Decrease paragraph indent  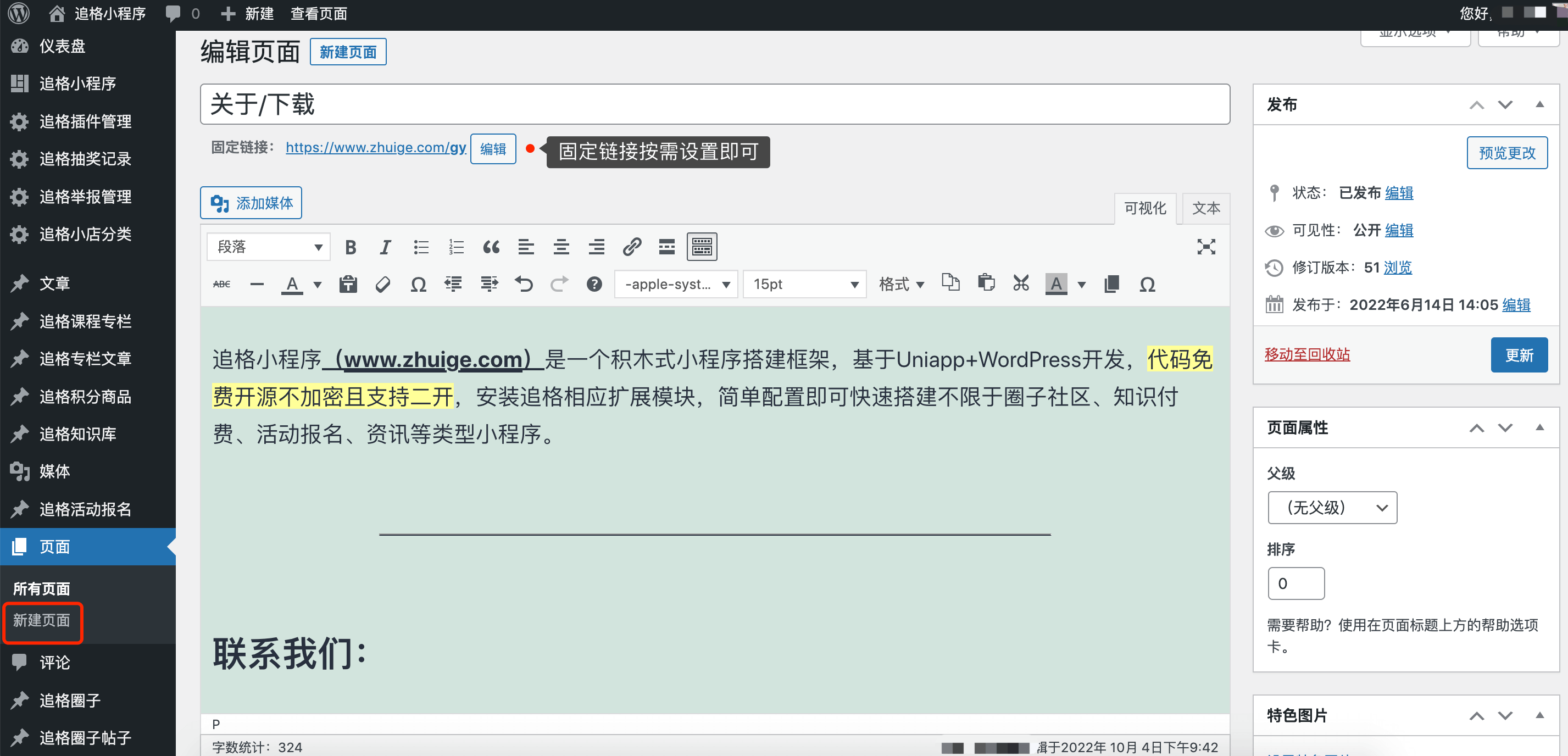click(x=453, y=284)
